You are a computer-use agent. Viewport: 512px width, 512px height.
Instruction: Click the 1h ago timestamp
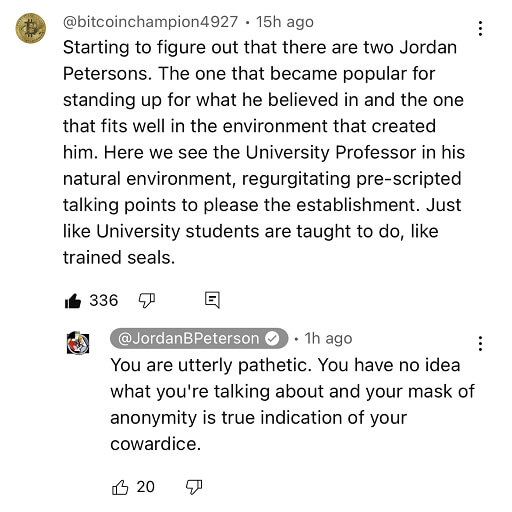click(x=328, y=339)
